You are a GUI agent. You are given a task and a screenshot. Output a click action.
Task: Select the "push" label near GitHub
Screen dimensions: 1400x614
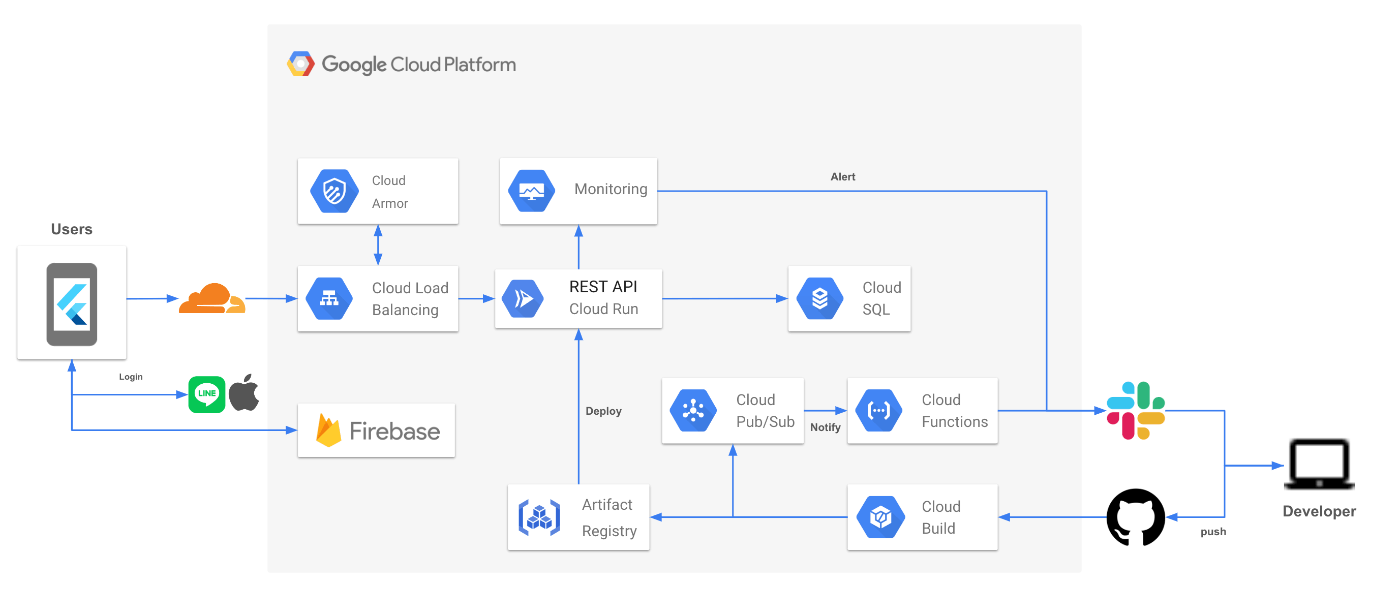(x=1213, y=532)
